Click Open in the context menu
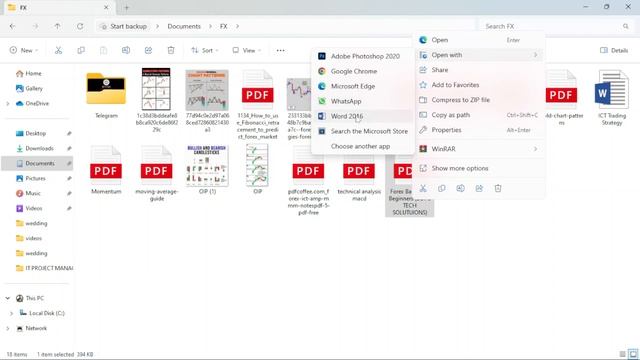This screenshot has height=360, width=640. coord(479,40)
